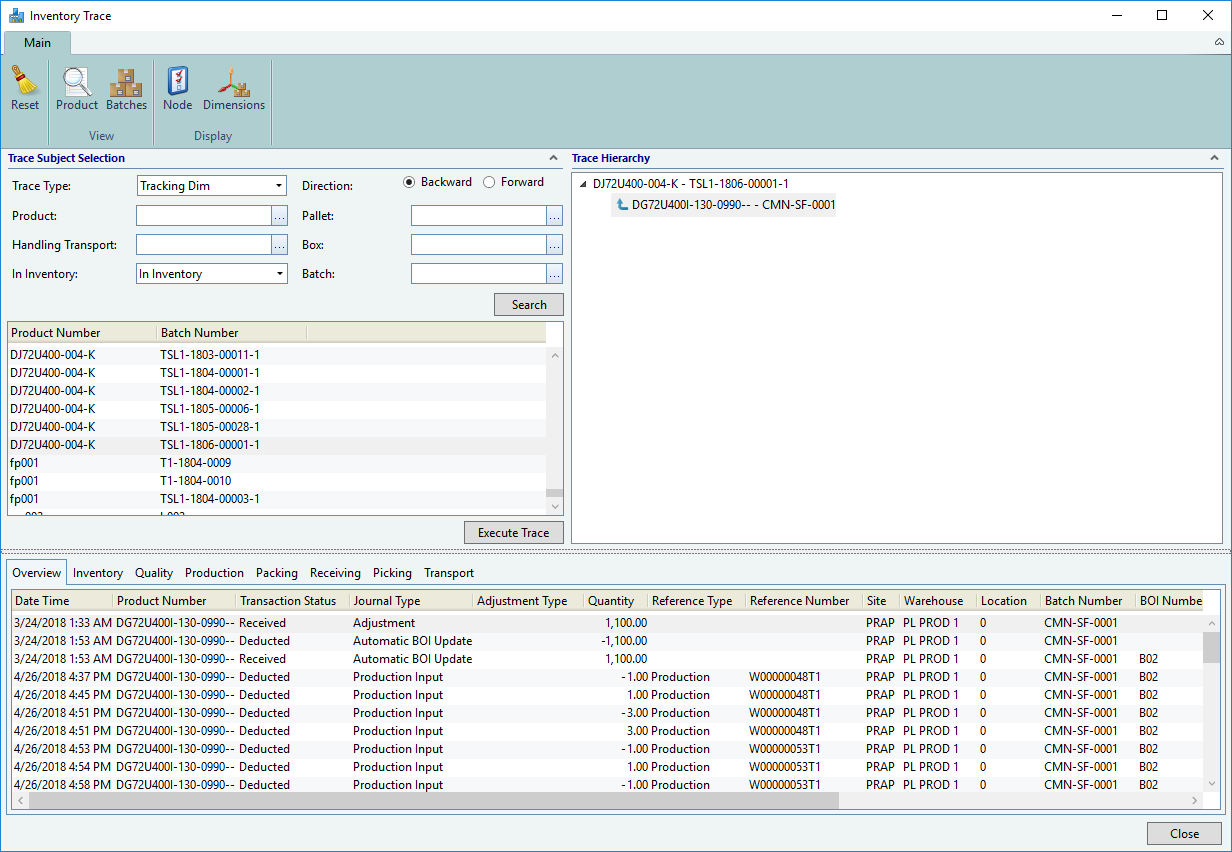
Task: Collapse the DJ72U400-004-K tree node
Action: 583,184
